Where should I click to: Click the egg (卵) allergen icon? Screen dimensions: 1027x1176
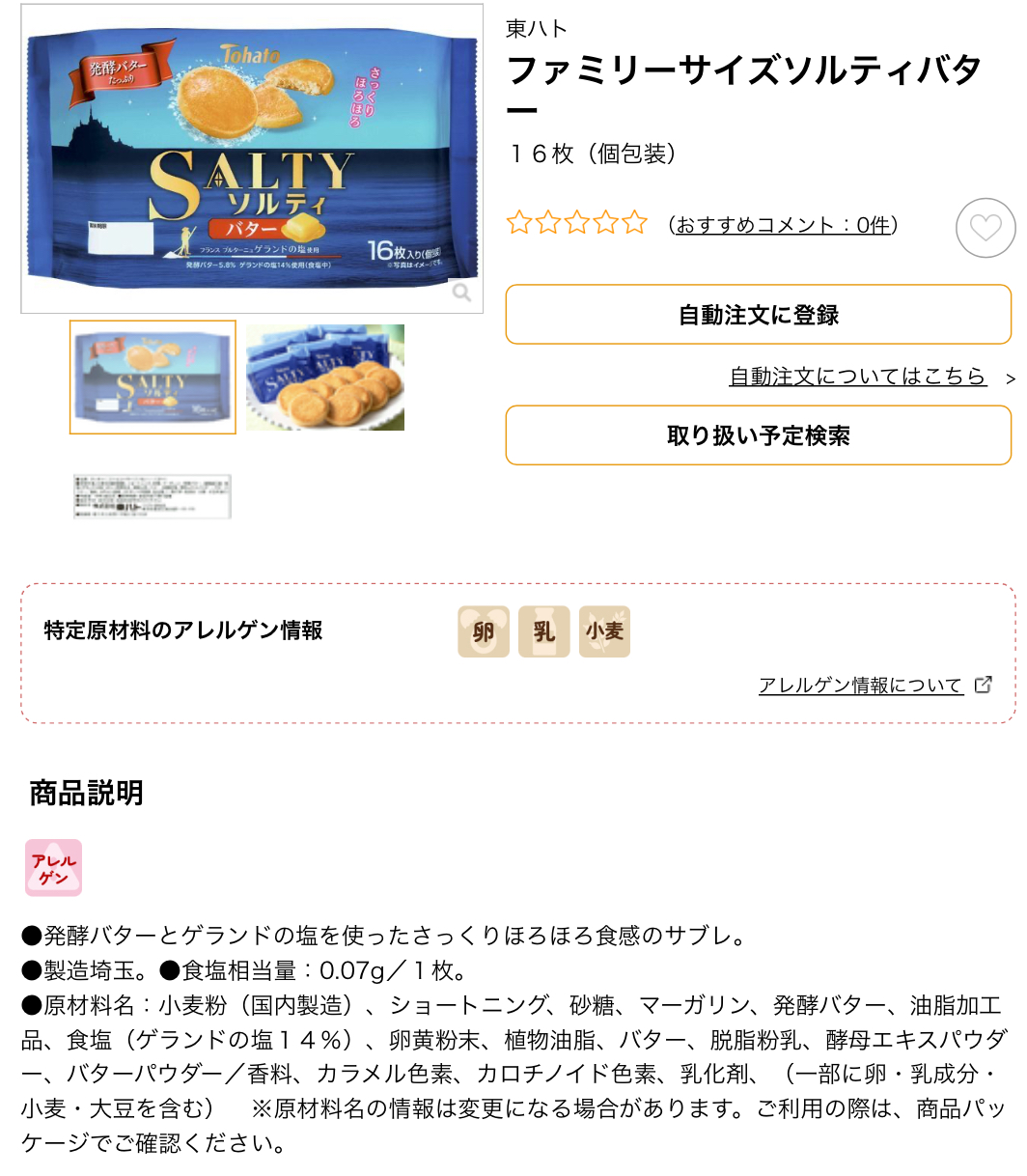tap(484, 631)
